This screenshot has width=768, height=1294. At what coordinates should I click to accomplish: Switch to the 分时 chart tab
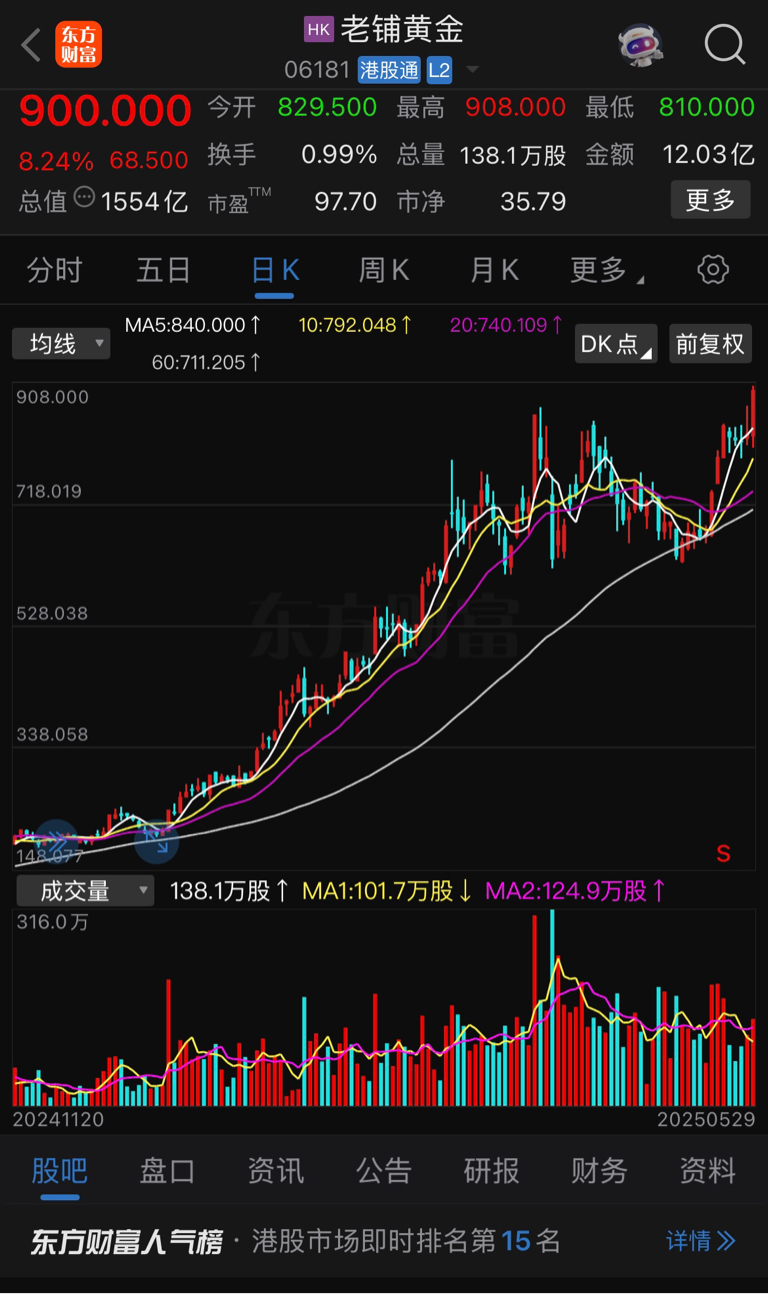[54, 270]
